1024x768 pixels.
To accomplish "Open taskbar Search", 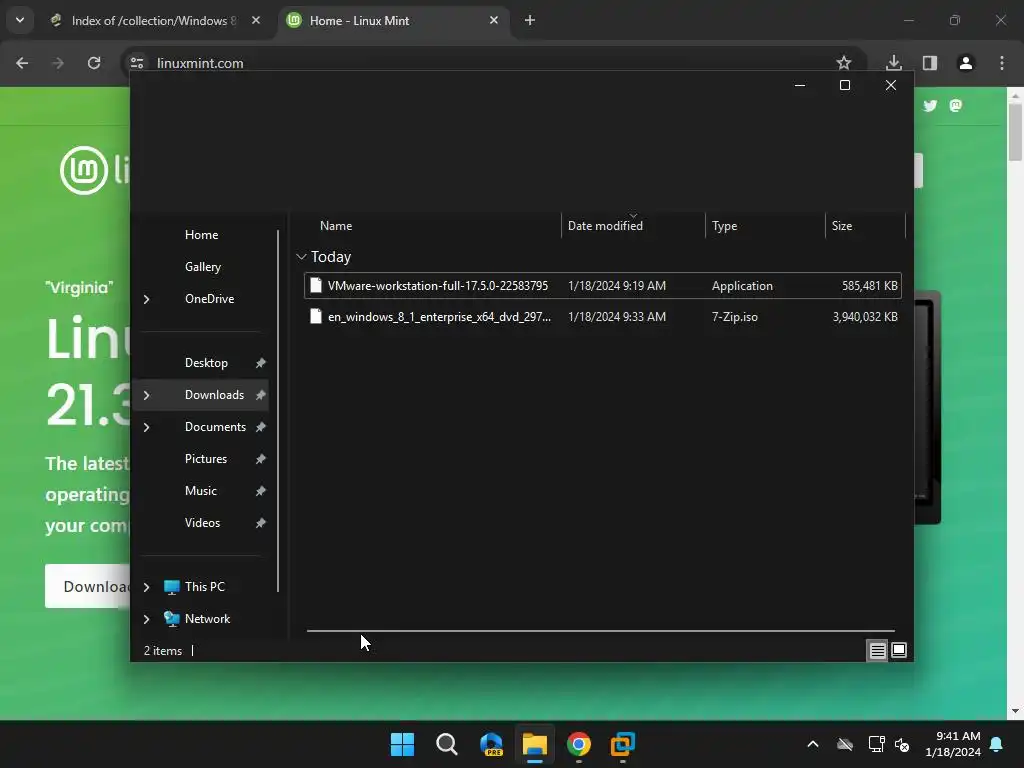I will pos(447,744).
